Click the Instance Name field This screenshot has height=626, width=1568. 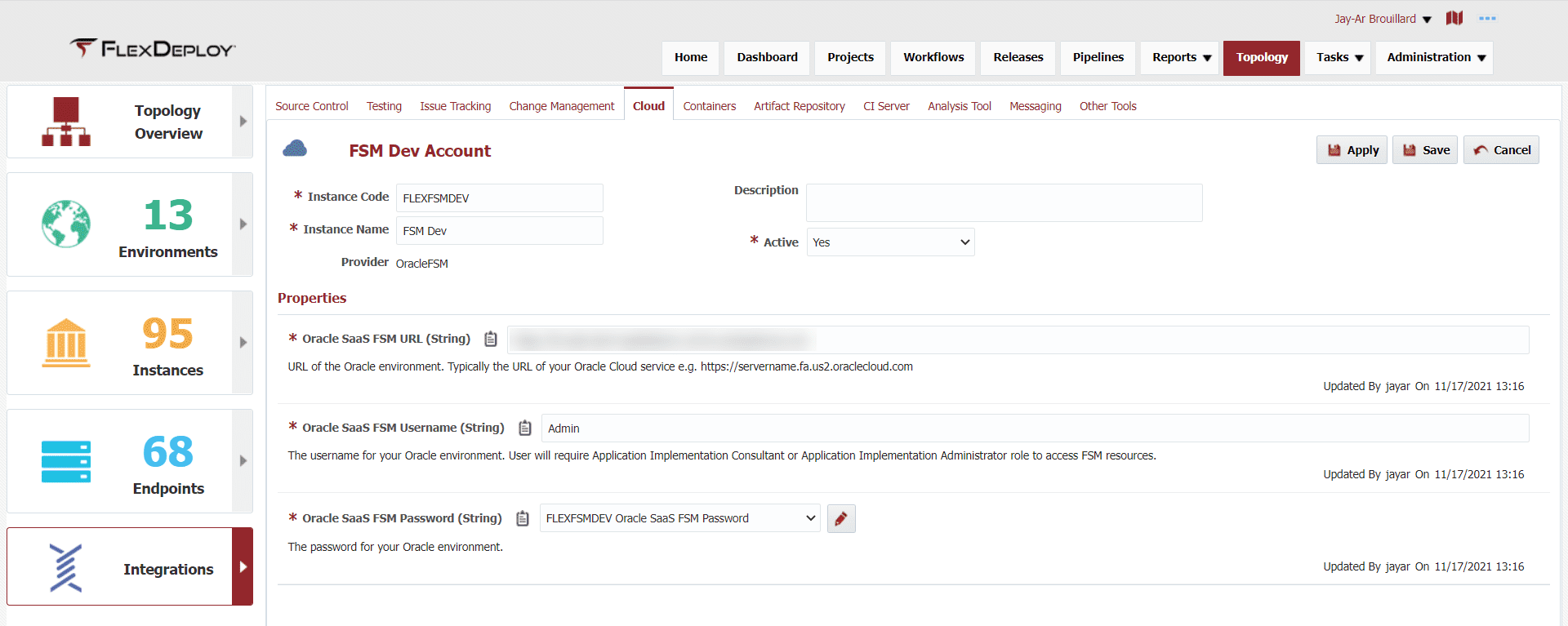coord(500,231)
